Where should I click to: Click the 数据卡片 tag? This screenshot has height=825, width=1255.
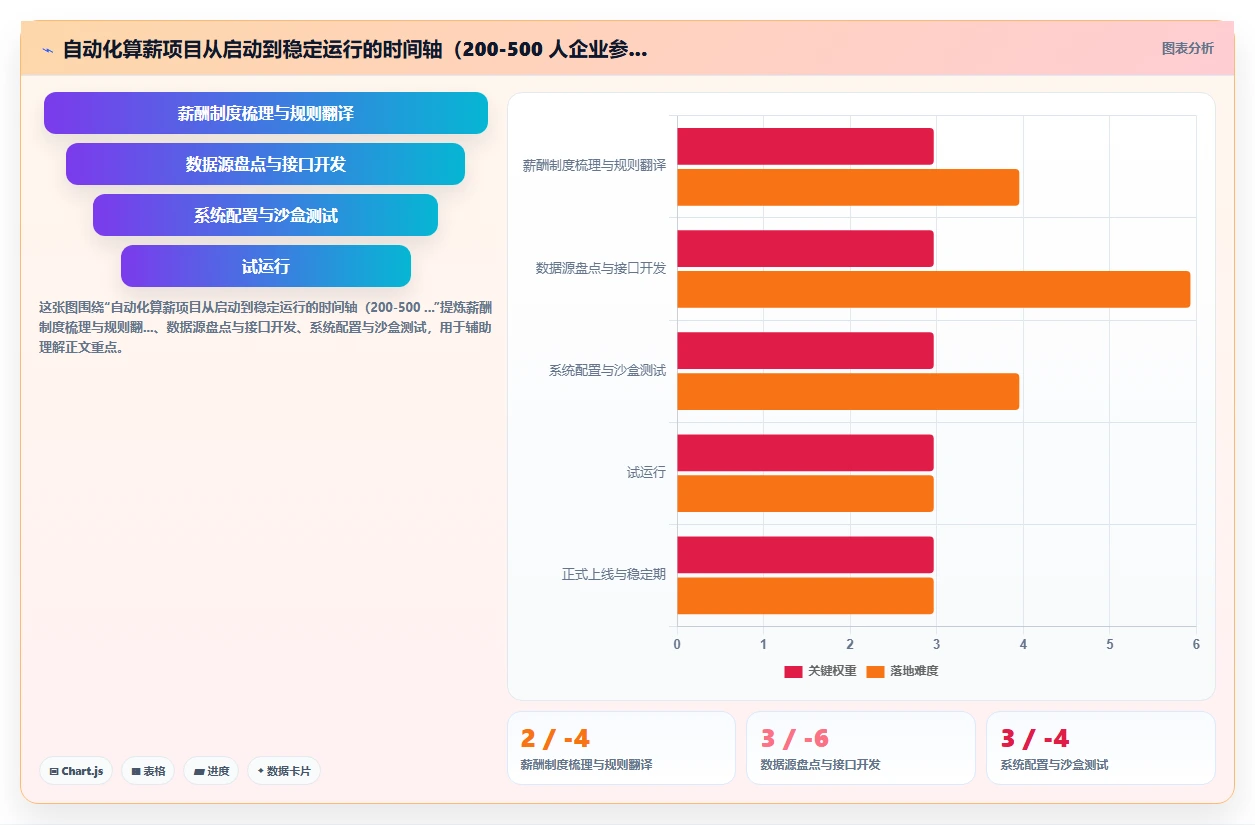pyautogui.click(x=284, y=771)
